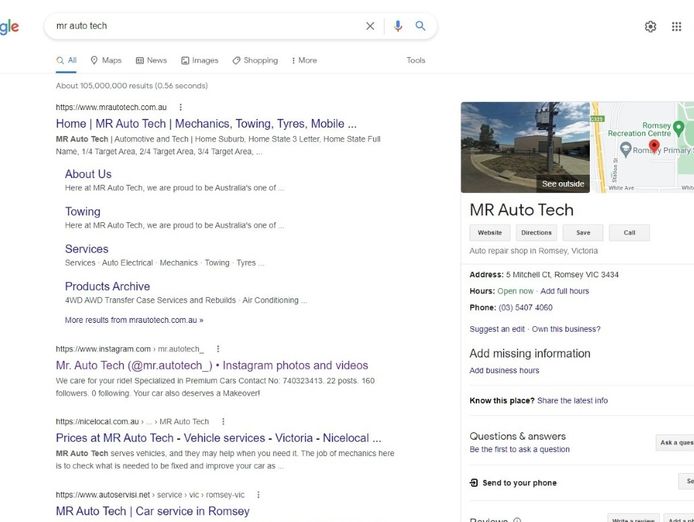The width and height of the screenshot is (694, 522).
Task: Open the Services sitelink
Action: 87,249
